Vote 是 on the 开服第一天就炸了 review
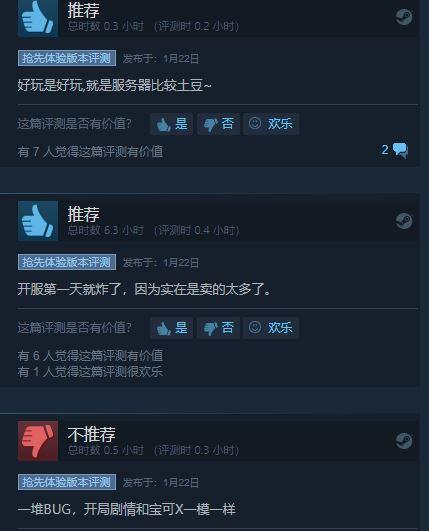Image resolution: width=429 pixels, height=531 pixels. click(172, 327)
